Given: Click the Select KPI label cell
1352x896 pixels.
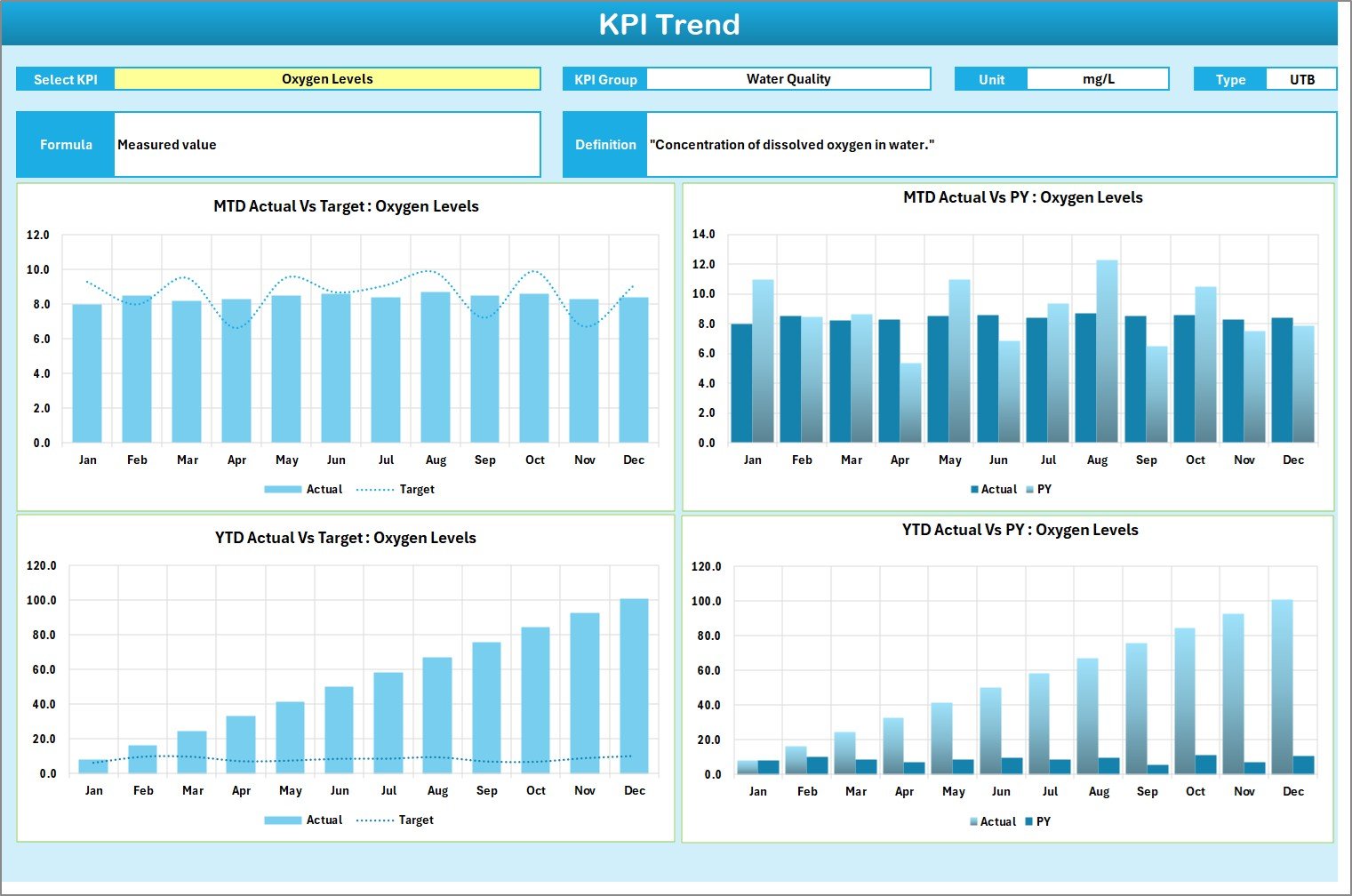Looking at the screenshot, I should pyautogui.click(x=65, y=80).
